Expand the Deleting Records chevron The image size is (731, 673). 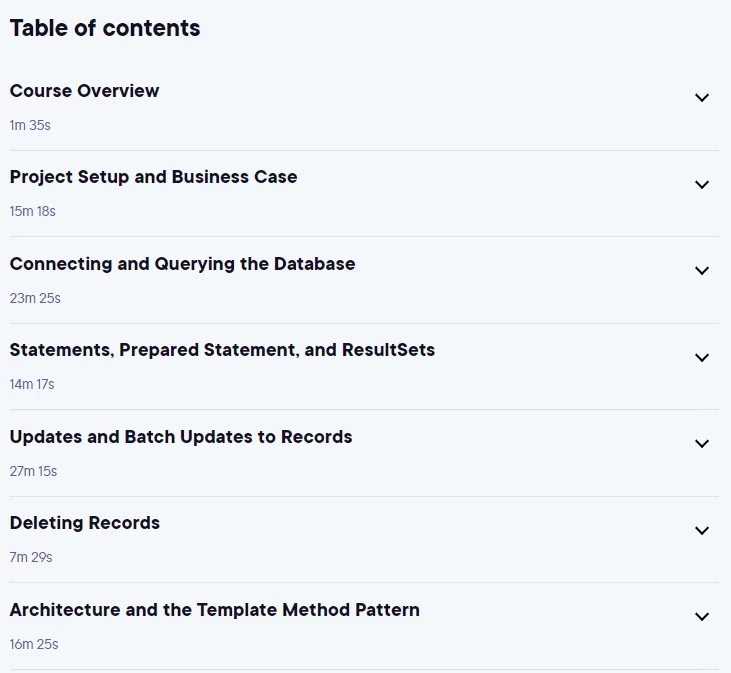pos(702,530)
